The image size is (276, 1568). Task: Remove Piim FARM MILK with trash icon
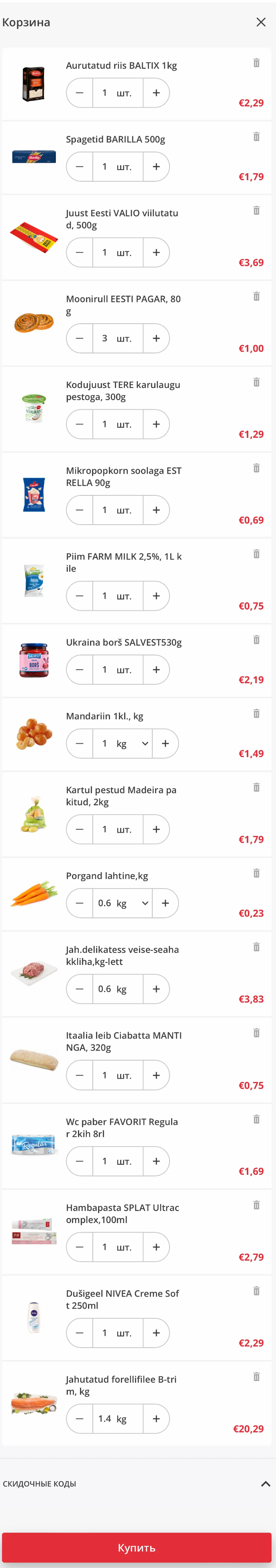pos(256,554)
